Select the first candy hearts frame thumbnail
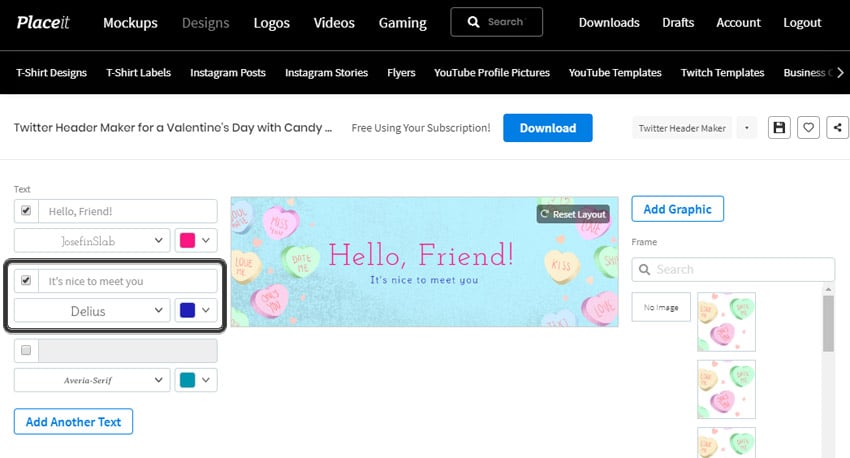850x458 pixels. (726, 322)
